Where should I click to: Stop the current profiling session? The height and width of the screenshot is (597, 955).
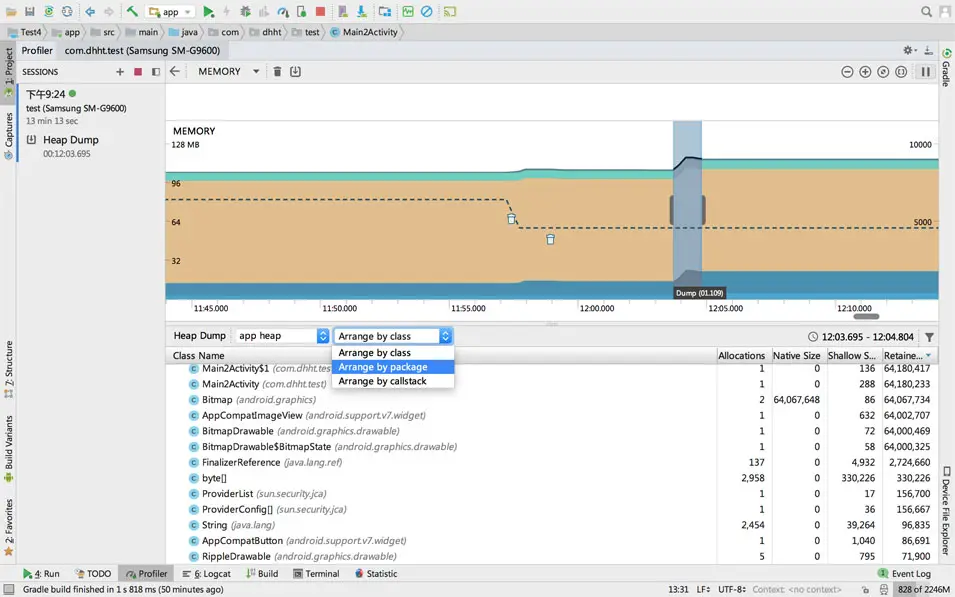point(138,72)
